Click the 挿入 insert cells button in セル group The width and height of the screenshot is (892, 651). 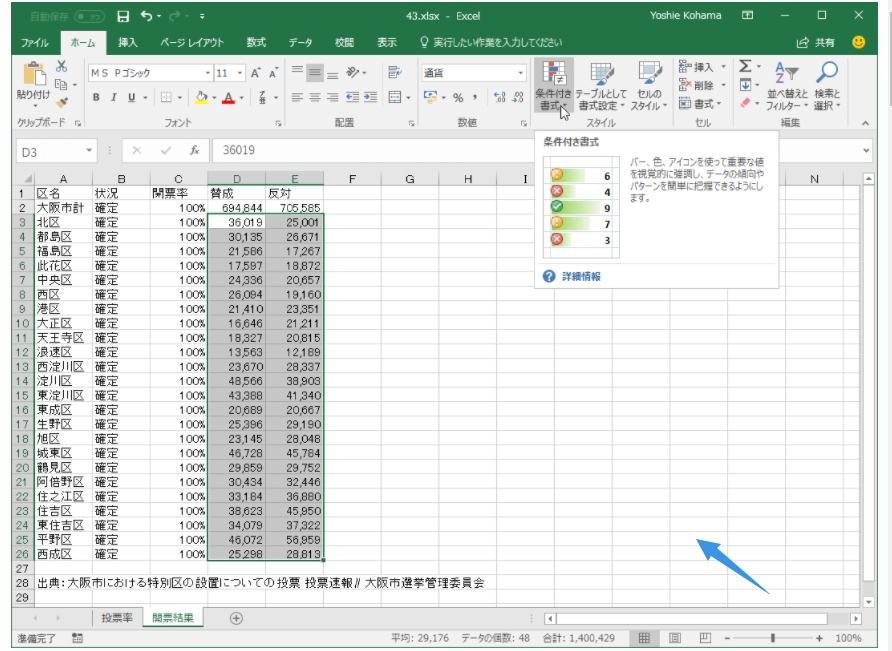pos(703,67)
